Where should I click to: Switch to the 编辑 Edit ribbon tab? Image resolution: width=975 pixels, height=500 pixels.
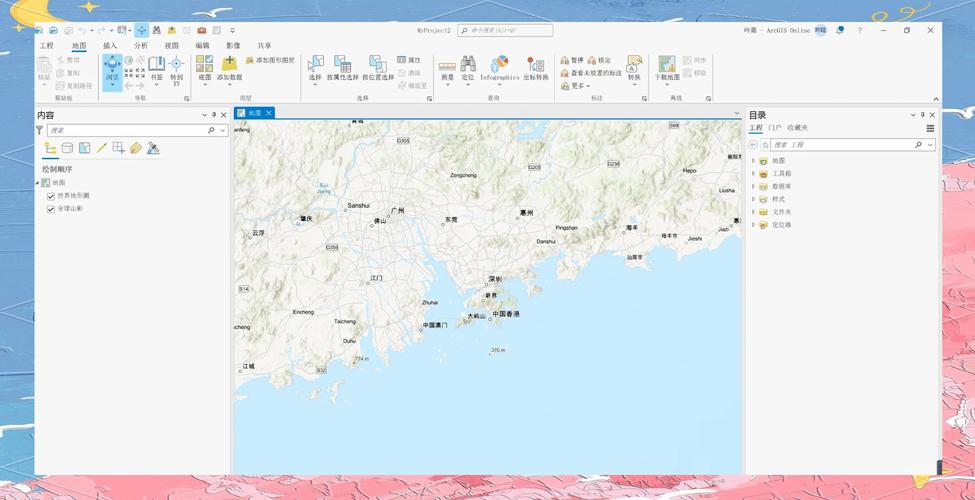(x=203, y=45)
